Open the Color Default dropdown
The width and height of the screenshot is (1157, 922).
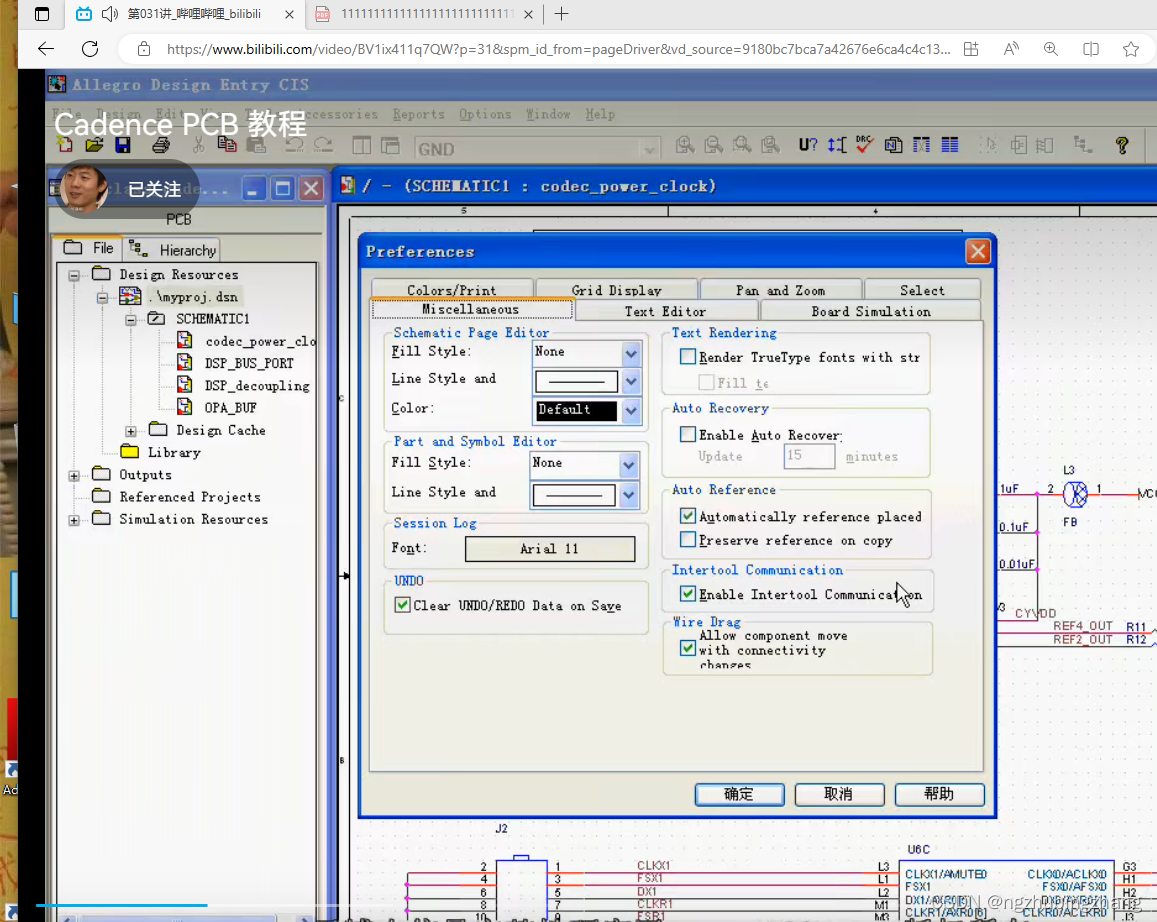(x=631, y=410)
